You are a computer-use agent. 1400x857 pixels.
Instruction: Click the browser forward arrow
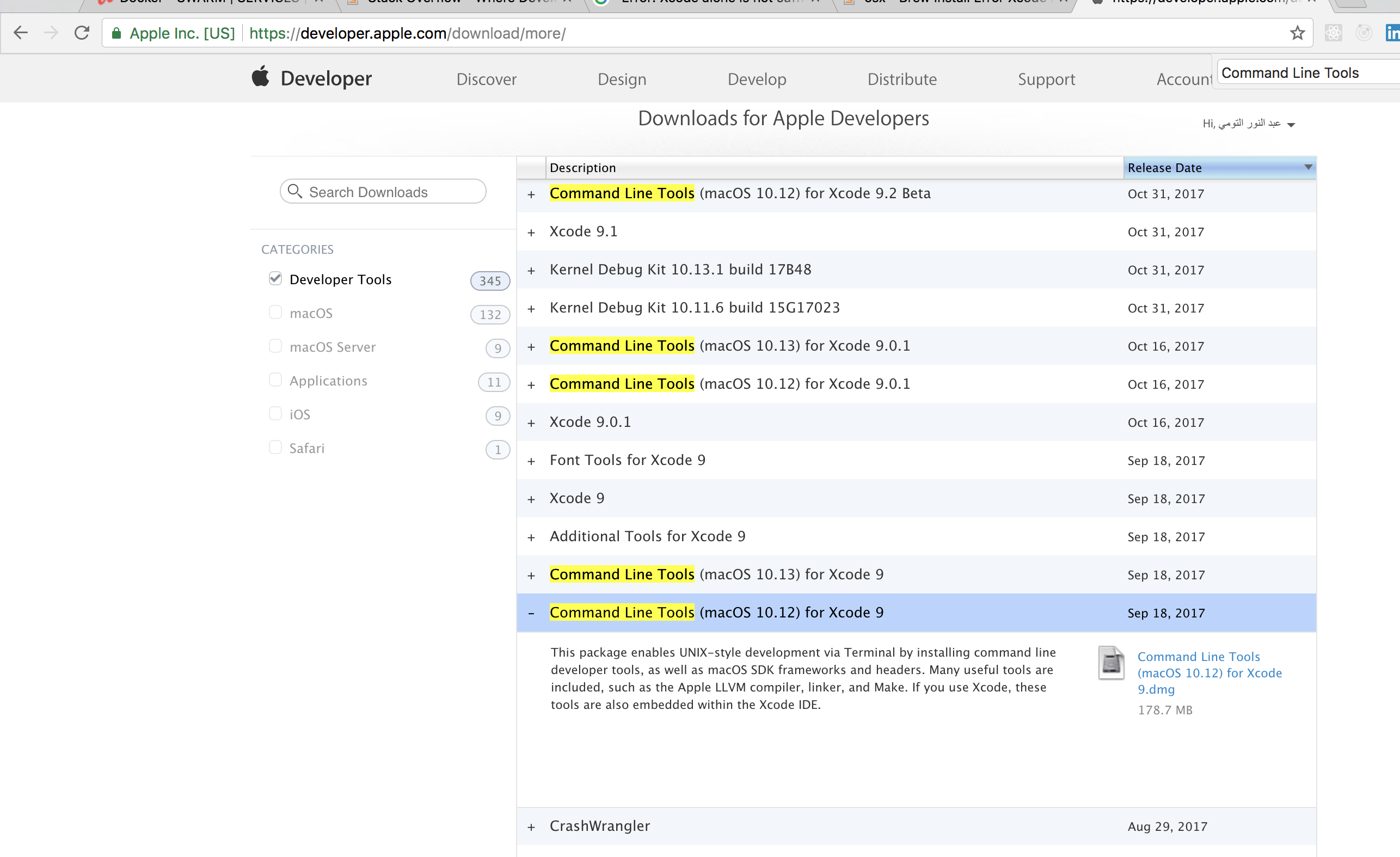(x=51, y=33)
